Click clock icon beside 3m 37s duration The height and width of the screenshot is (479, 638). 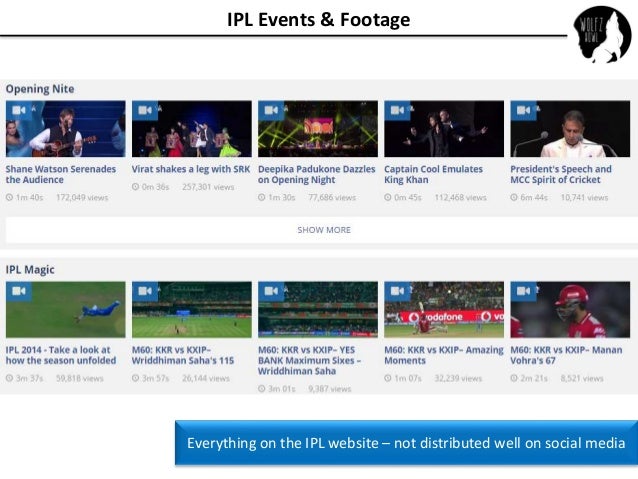tap(9, 378)
